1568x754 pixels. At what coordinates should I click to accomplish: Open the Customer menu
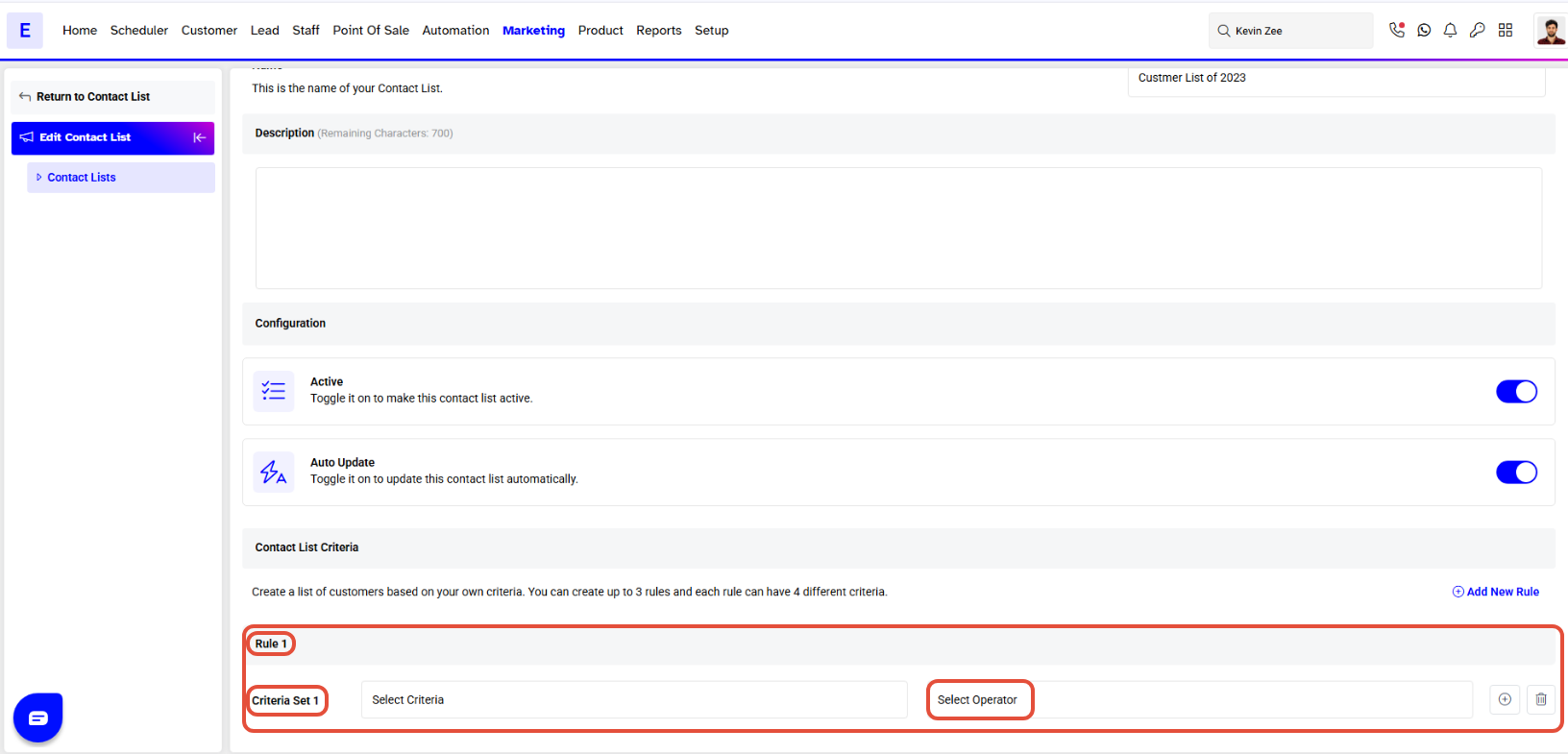(209, 31)
